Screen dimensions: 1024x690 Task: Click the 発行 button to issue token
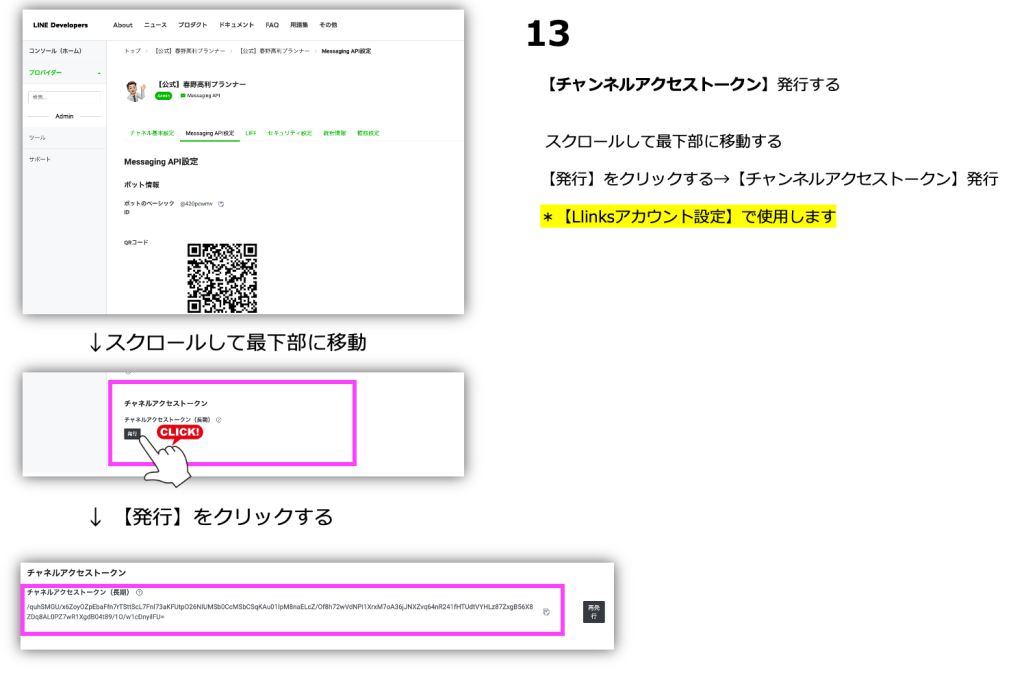click(132, 433)
